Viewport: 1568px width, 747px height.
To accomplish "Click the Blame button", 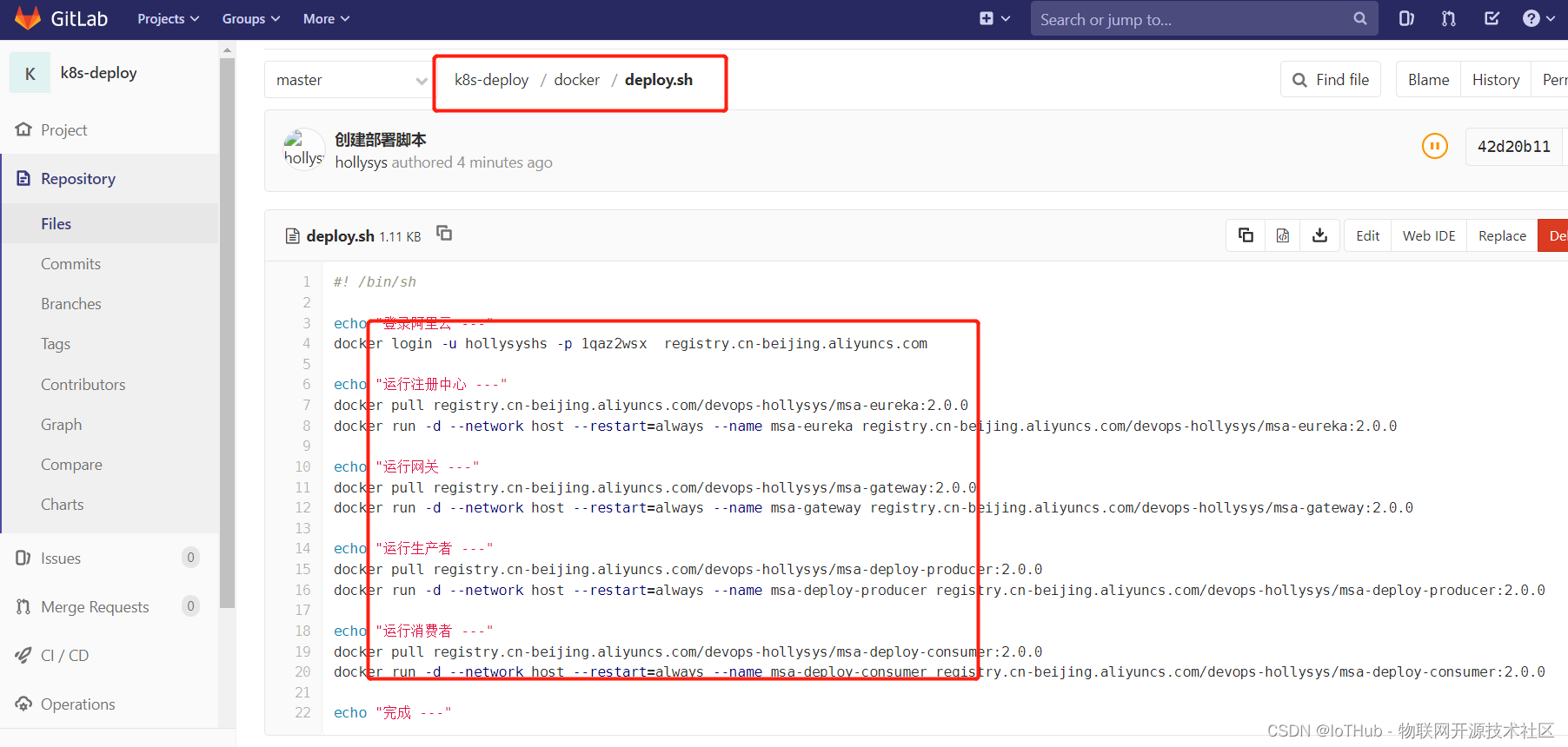I will pyautogui.click(x=1429, y=80).
